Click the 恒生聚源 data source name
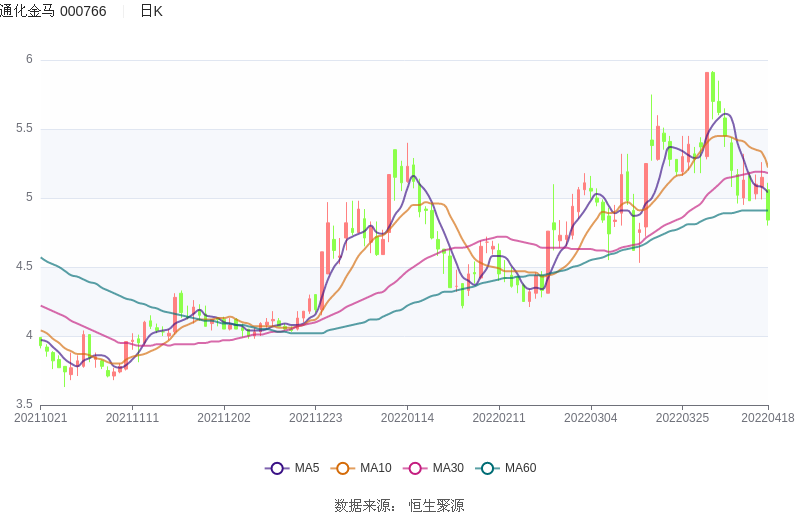 pyautogui.click(x=436, y=506)
